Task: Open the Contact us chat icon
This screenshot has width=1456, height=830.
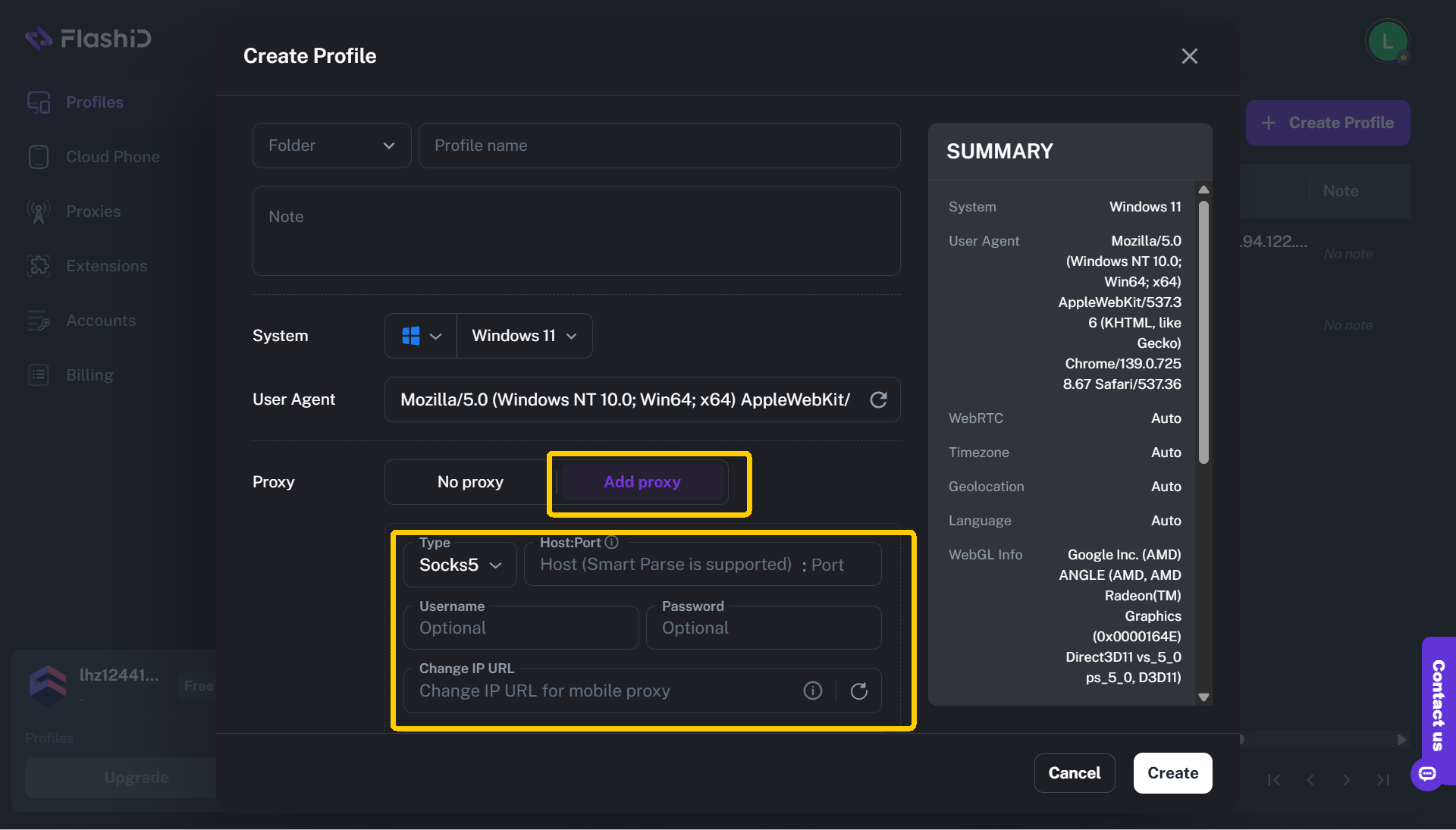Action: pyautogui.click(x=1427, y=774)
